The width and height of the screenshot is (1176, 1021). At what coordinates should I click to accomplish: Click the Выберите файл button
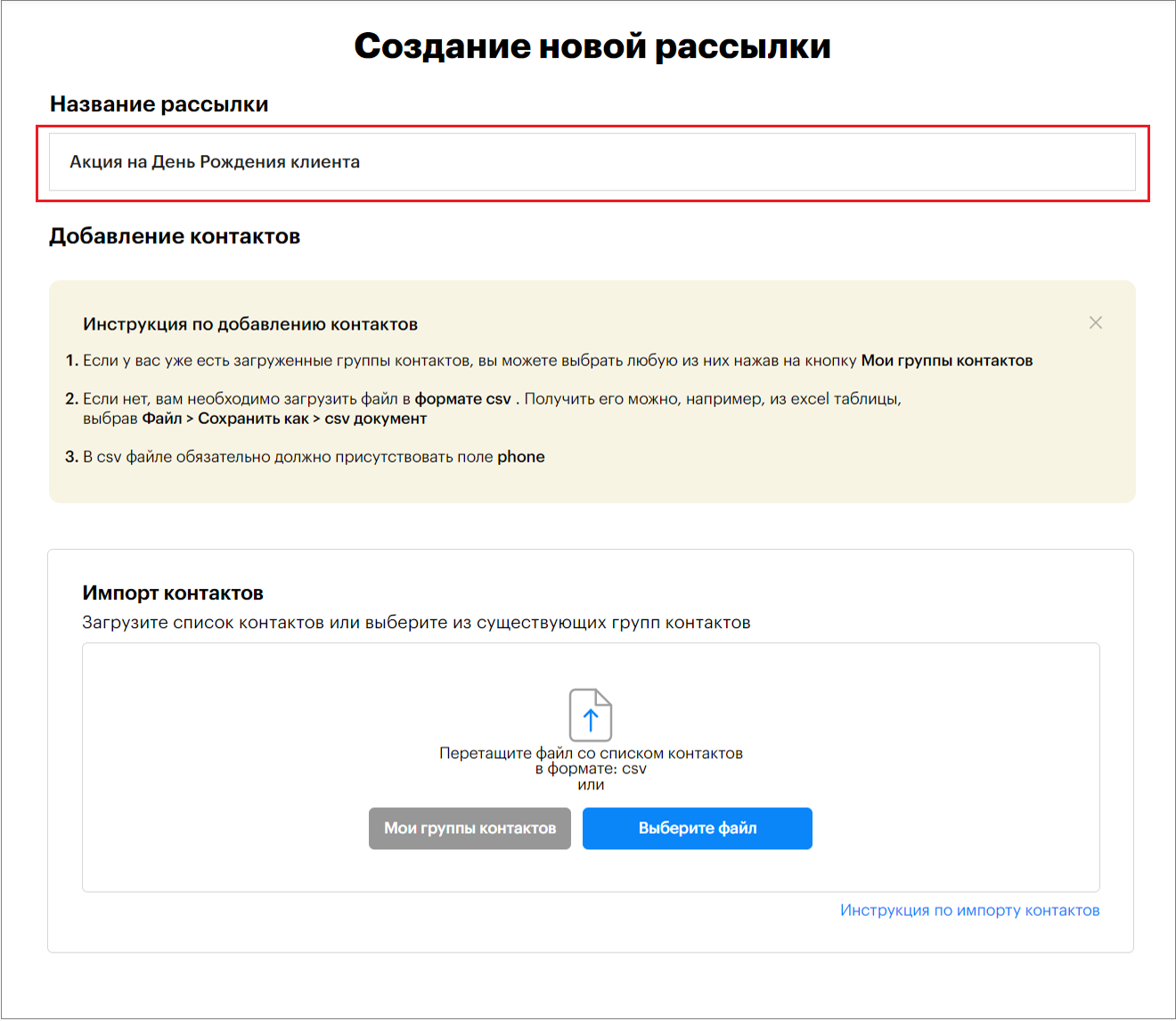click(x=698, y=829)
